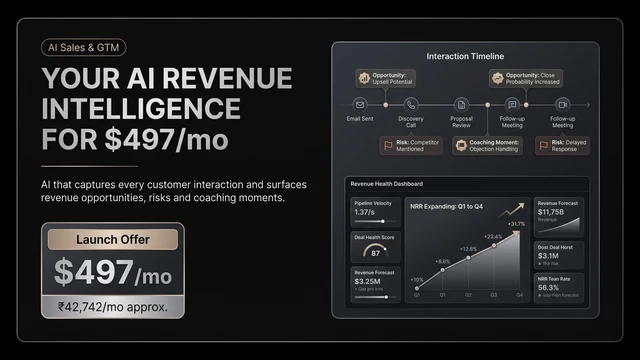640x360 pixels.
Task: Click the NRR Expanding upward trend arrow icon
Action: click(511, 210)
